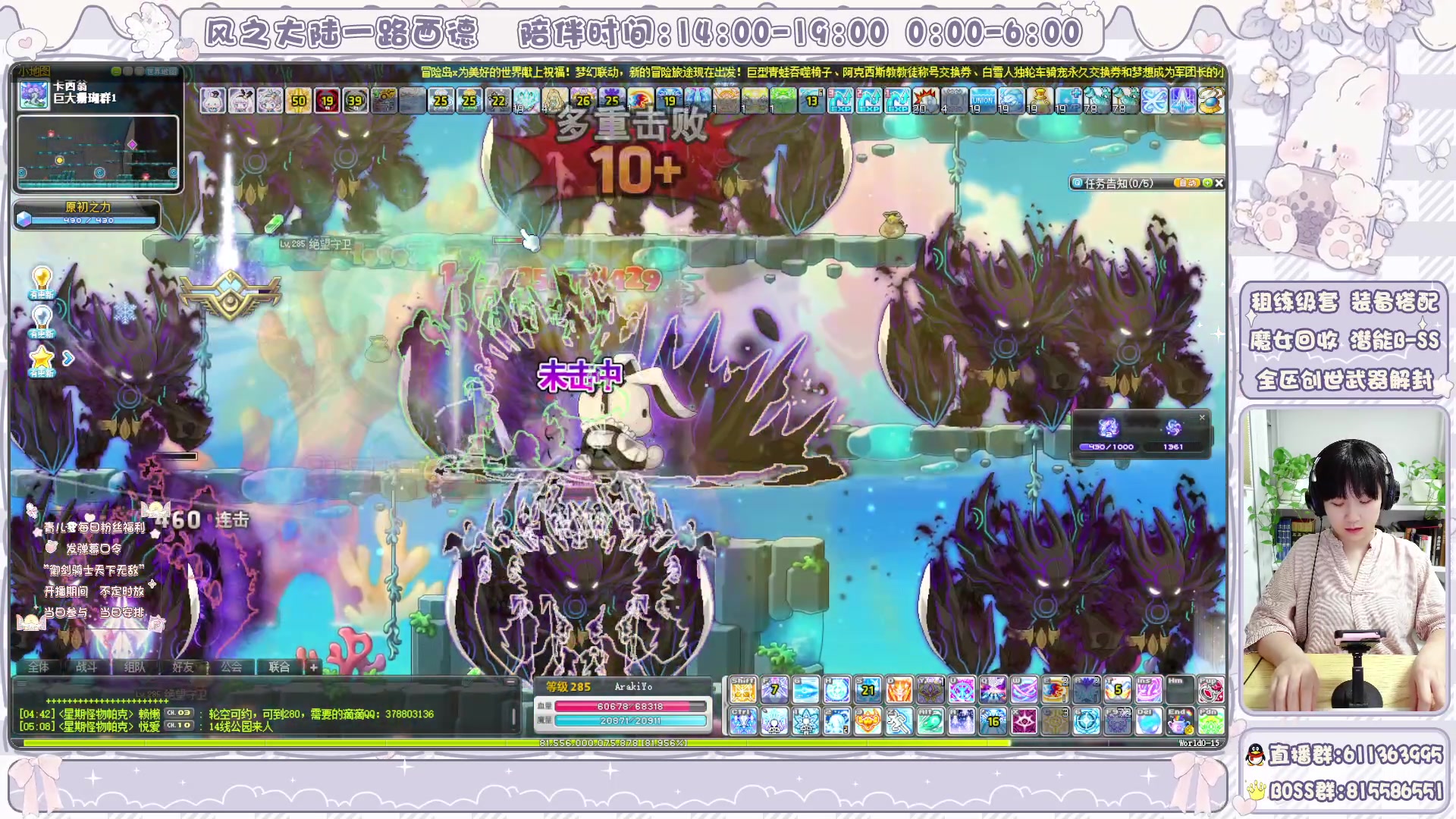Viewport: 1456px width, 819px height.
Task: Click the streamer webcam video thumbnail
Action: (x=1345, y=560)
